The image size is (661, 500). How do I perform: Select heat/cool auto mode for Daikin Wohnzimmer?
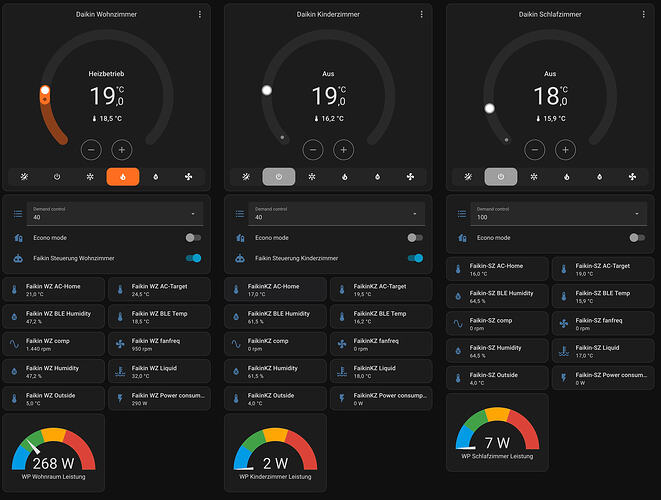click(x=24, y=177)
